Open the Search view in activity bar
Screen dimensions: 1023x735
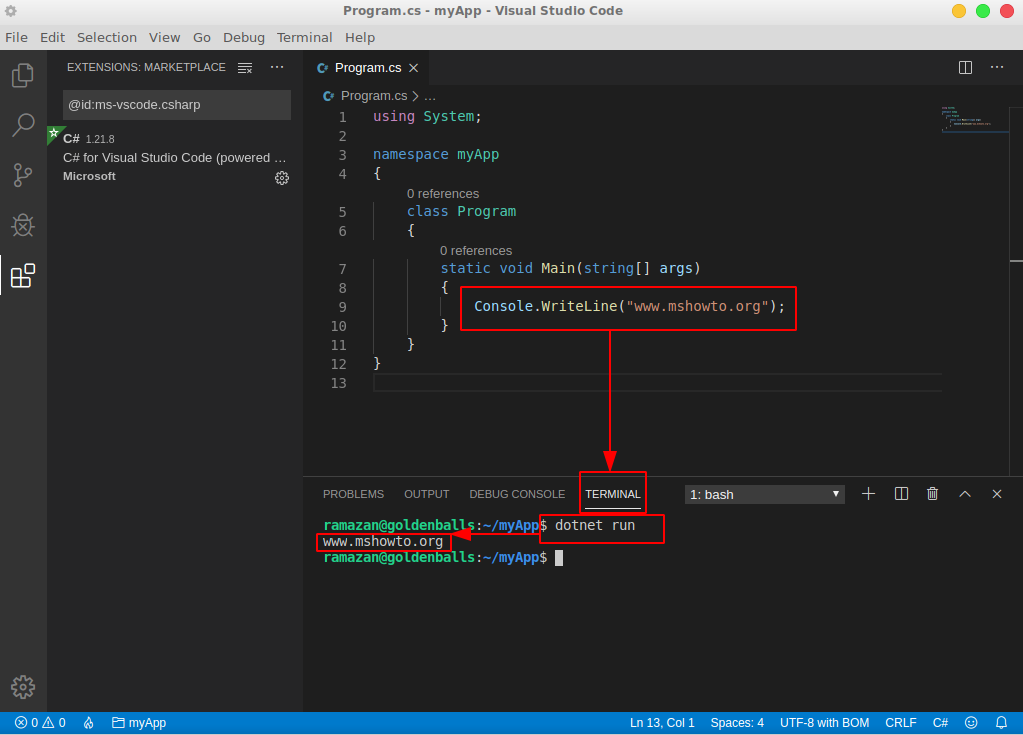click(23, 125)
